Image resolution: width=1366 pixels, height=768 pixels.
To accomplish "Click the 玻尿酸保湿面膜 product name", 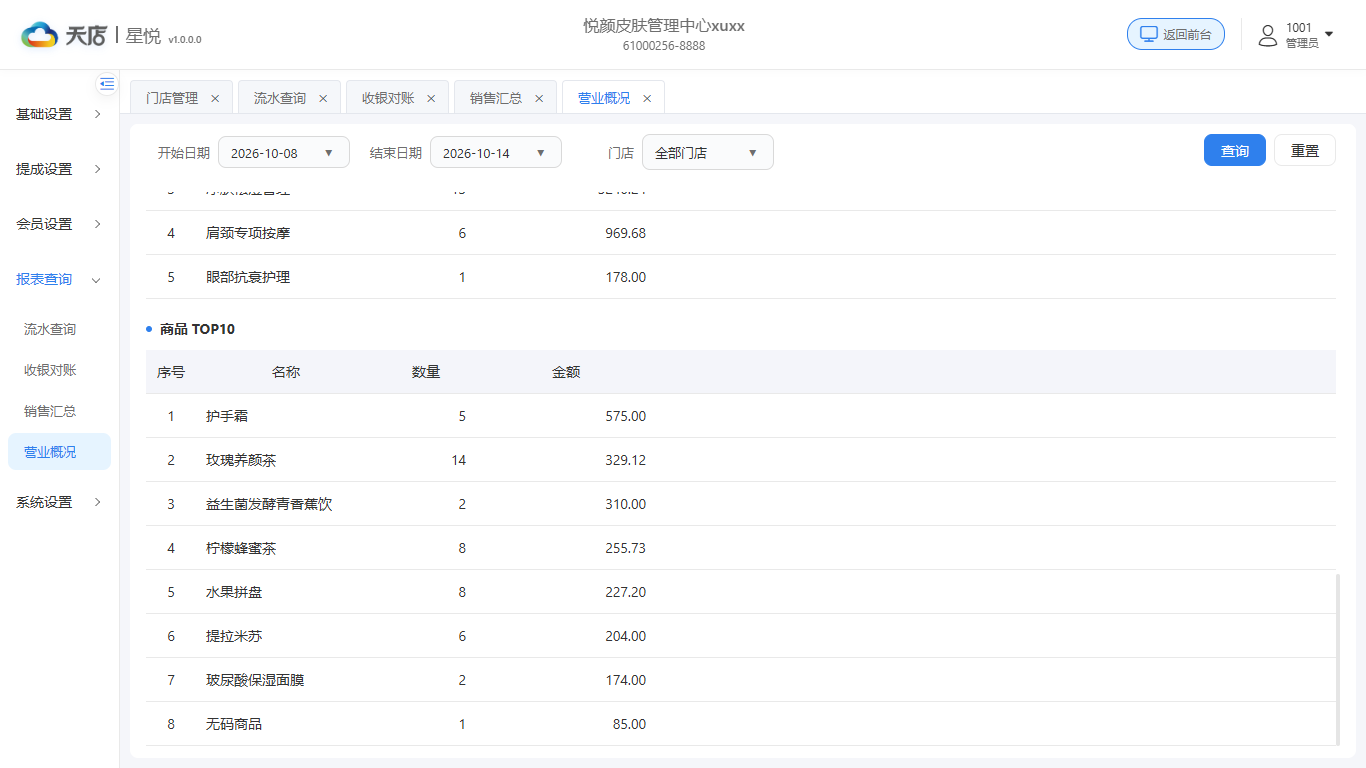I will coord(255,680).
